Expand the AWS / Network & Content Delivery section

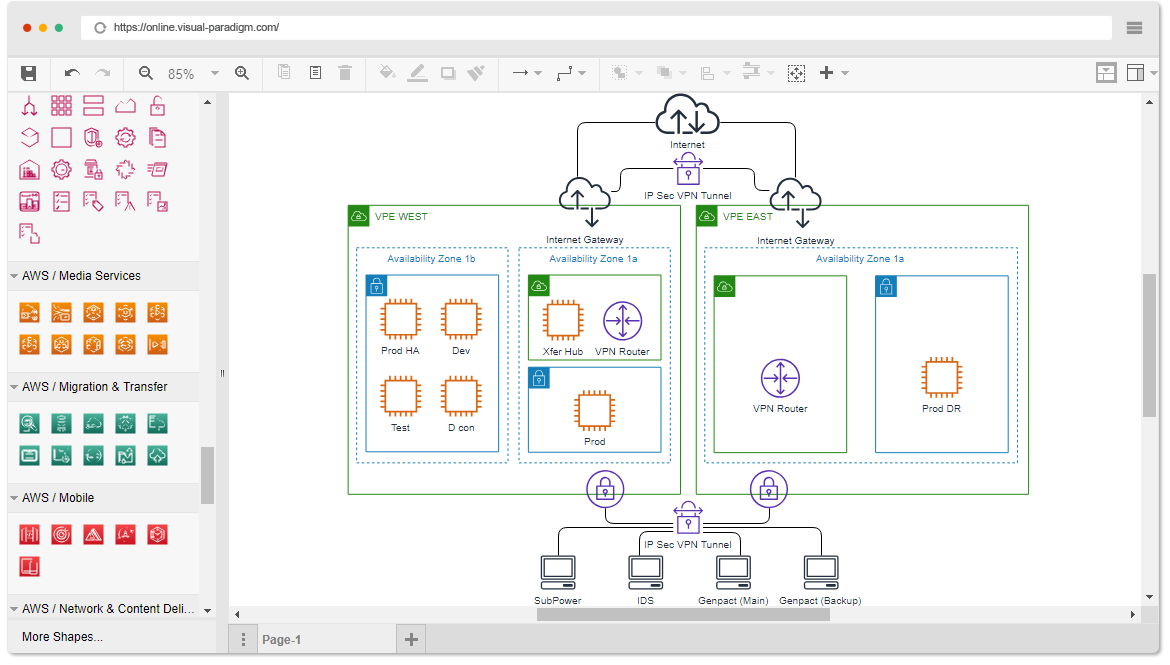pyautogui.click(x=103, y=608)
